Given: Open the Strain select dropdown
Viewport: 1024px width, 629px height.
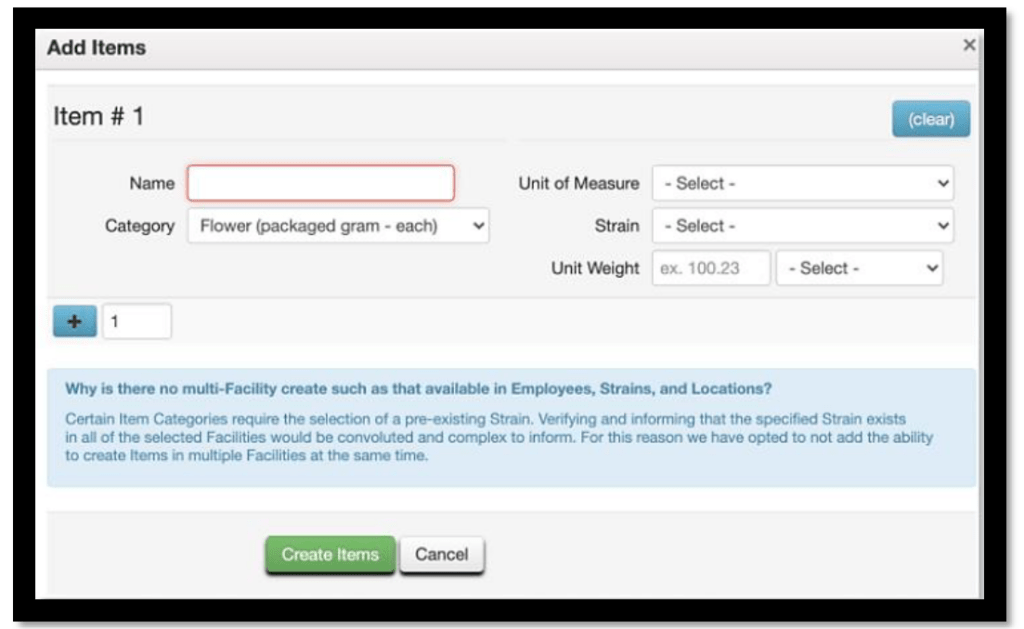Looking at the screenshot, I should pyautogui.click(x=802, y=226).
